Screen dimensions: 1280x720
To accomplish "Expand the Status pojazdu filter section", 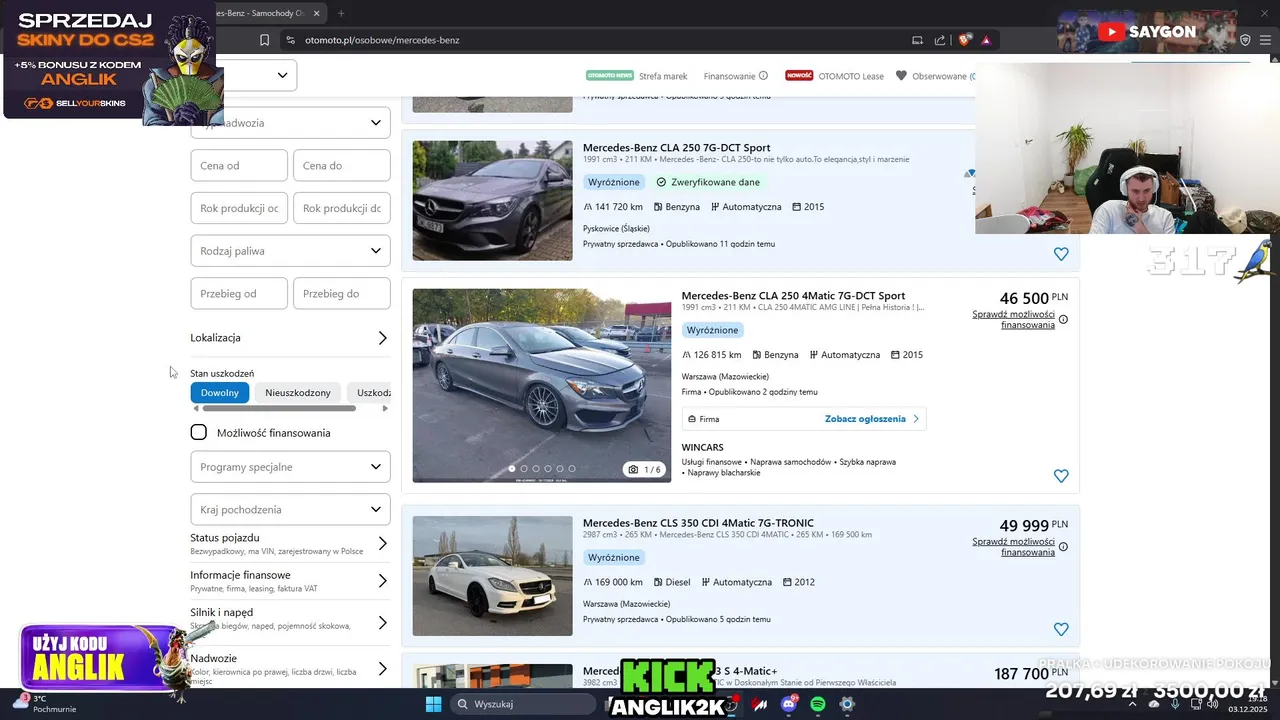I will (290, 544).
